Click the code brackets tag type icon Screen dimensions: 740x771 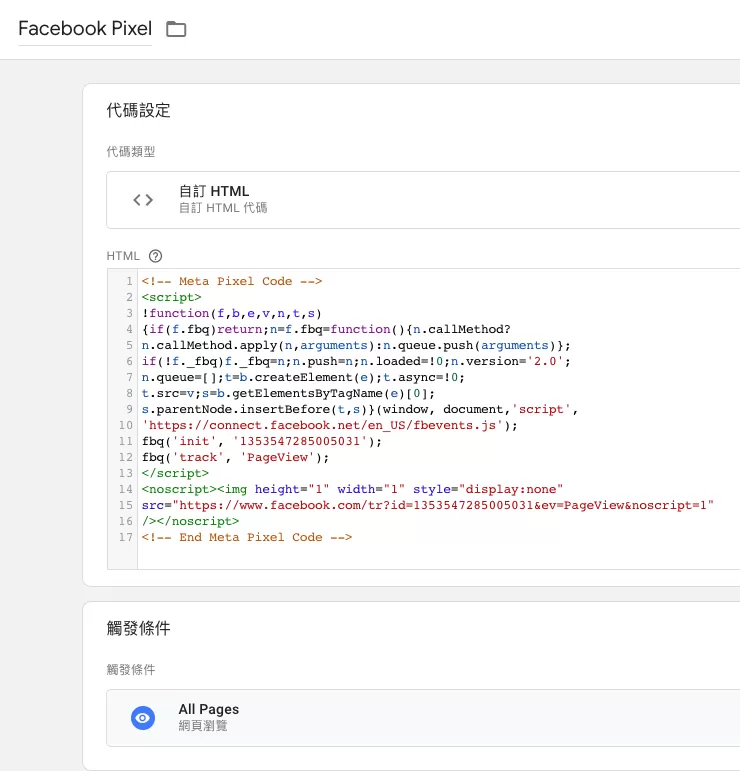(x=143, y=200)
